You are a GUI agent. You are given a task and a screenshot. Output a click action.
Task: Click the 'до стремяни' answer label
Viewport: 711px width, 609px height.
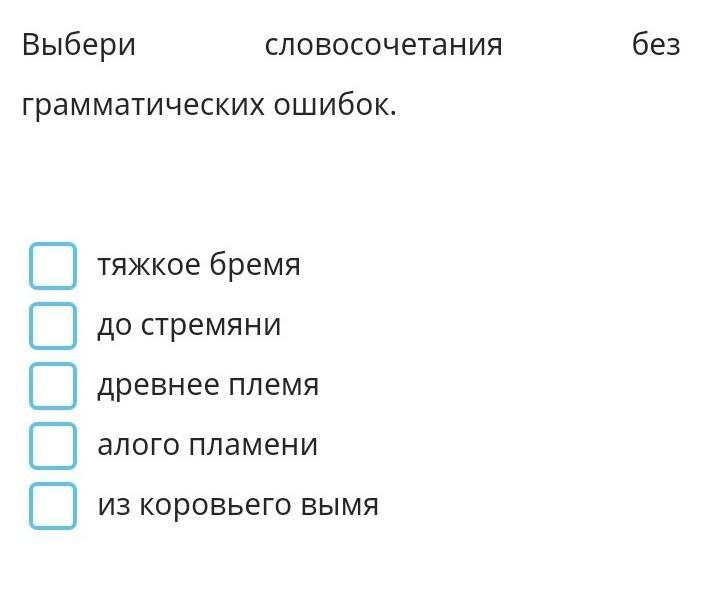click(189, 325)
